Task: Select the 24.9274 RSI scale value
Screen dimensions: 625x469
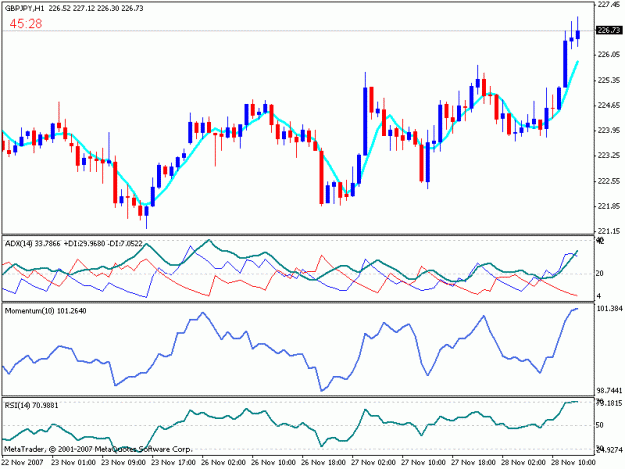Action: (x=609, y=450)
